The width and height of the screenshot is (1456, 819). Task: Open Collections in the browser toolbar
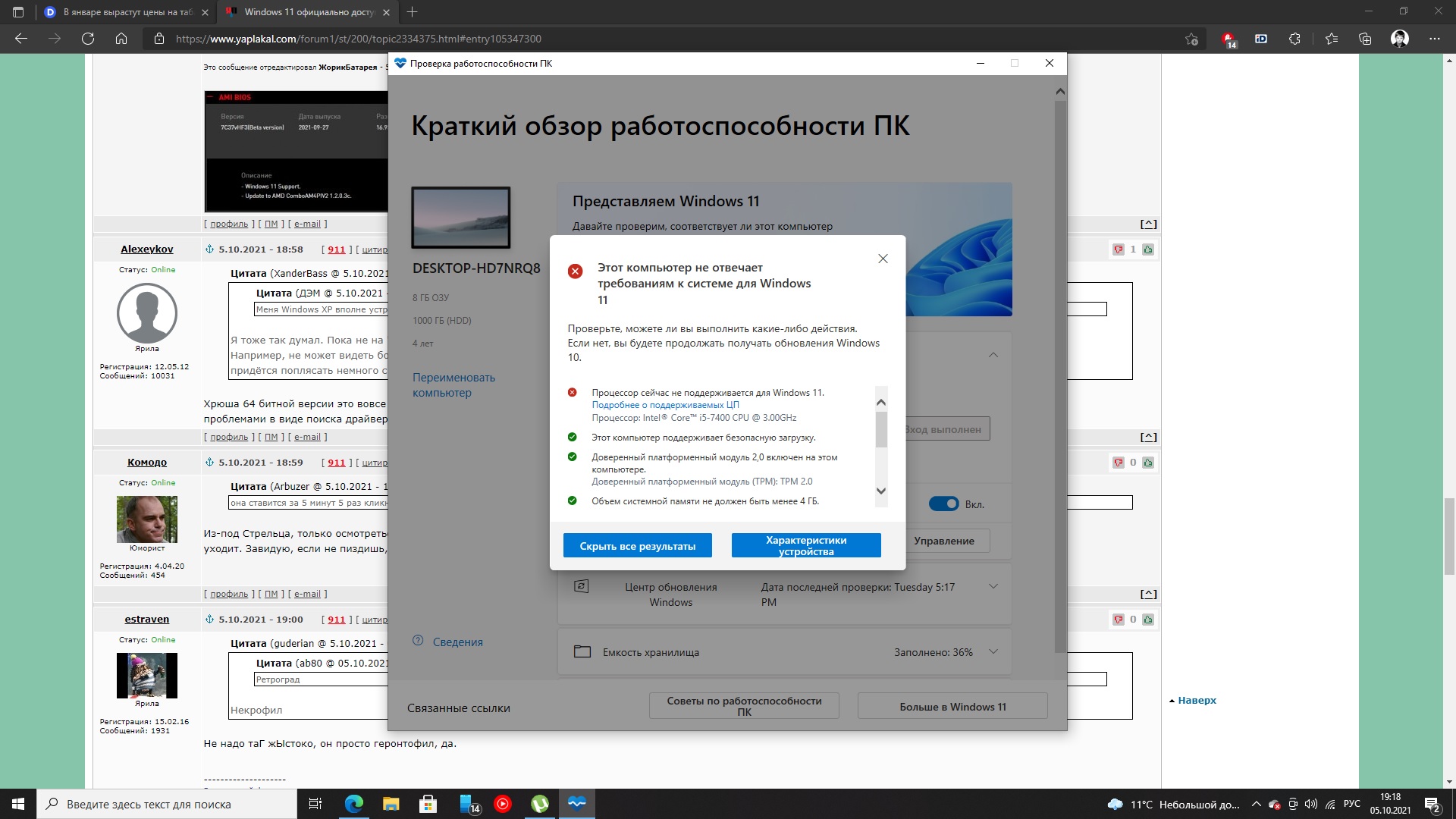click(1365, 39)
